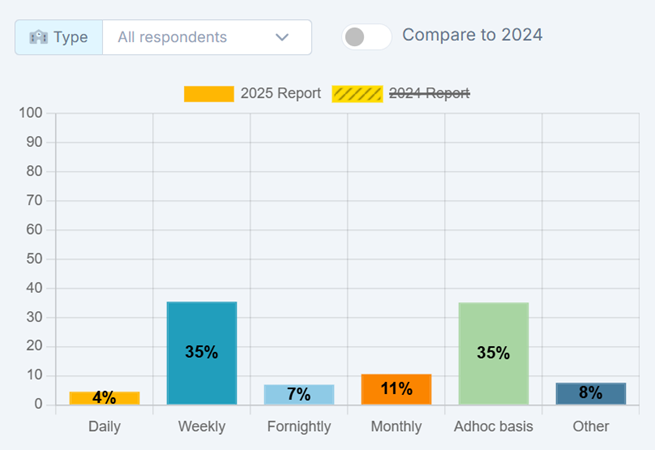This screenshot has width=655, height=450.
Task: Click the Adhoc basis axis label
Action: point(493,426)
